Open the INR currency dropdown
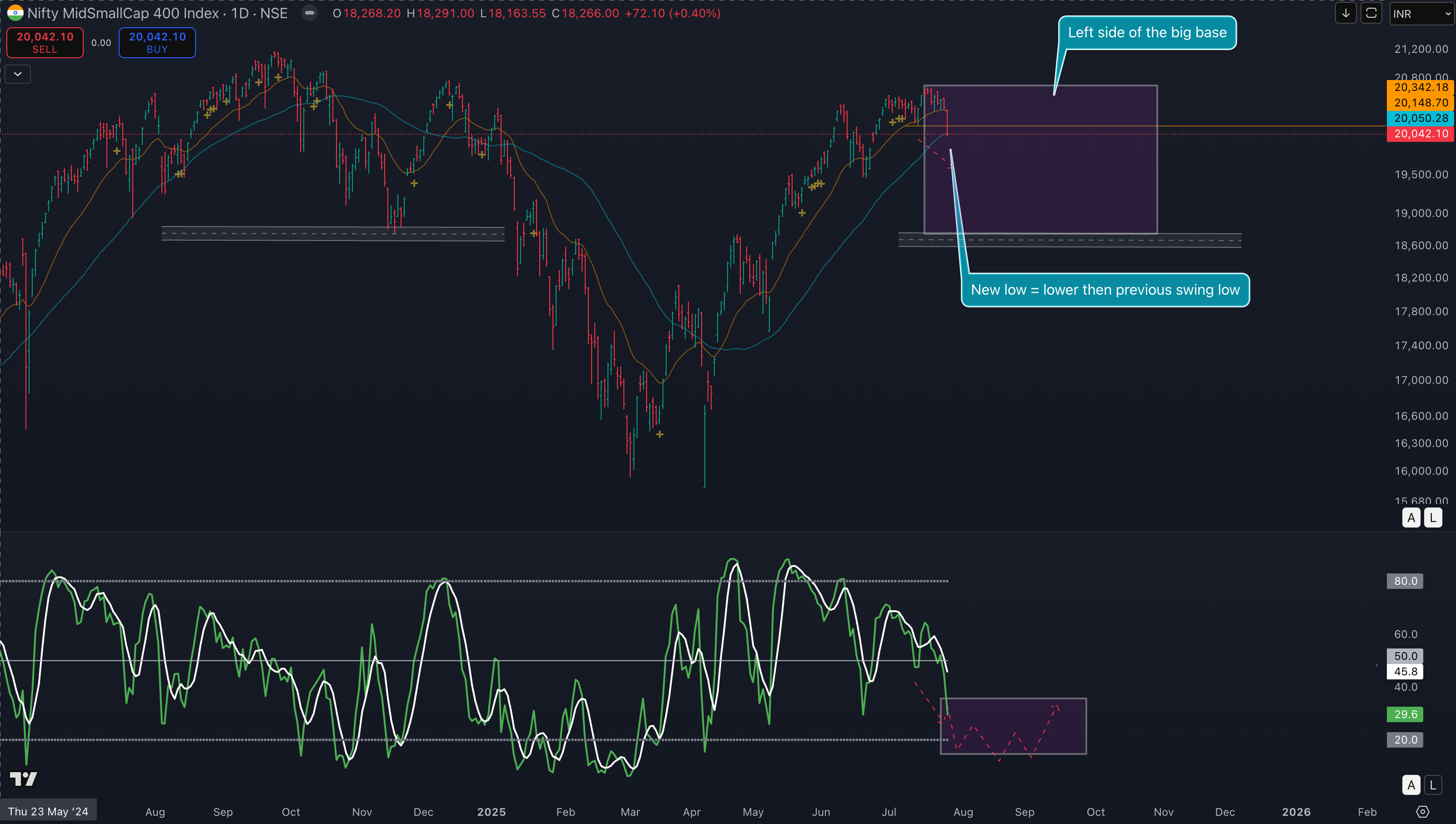 [1421, 14]
